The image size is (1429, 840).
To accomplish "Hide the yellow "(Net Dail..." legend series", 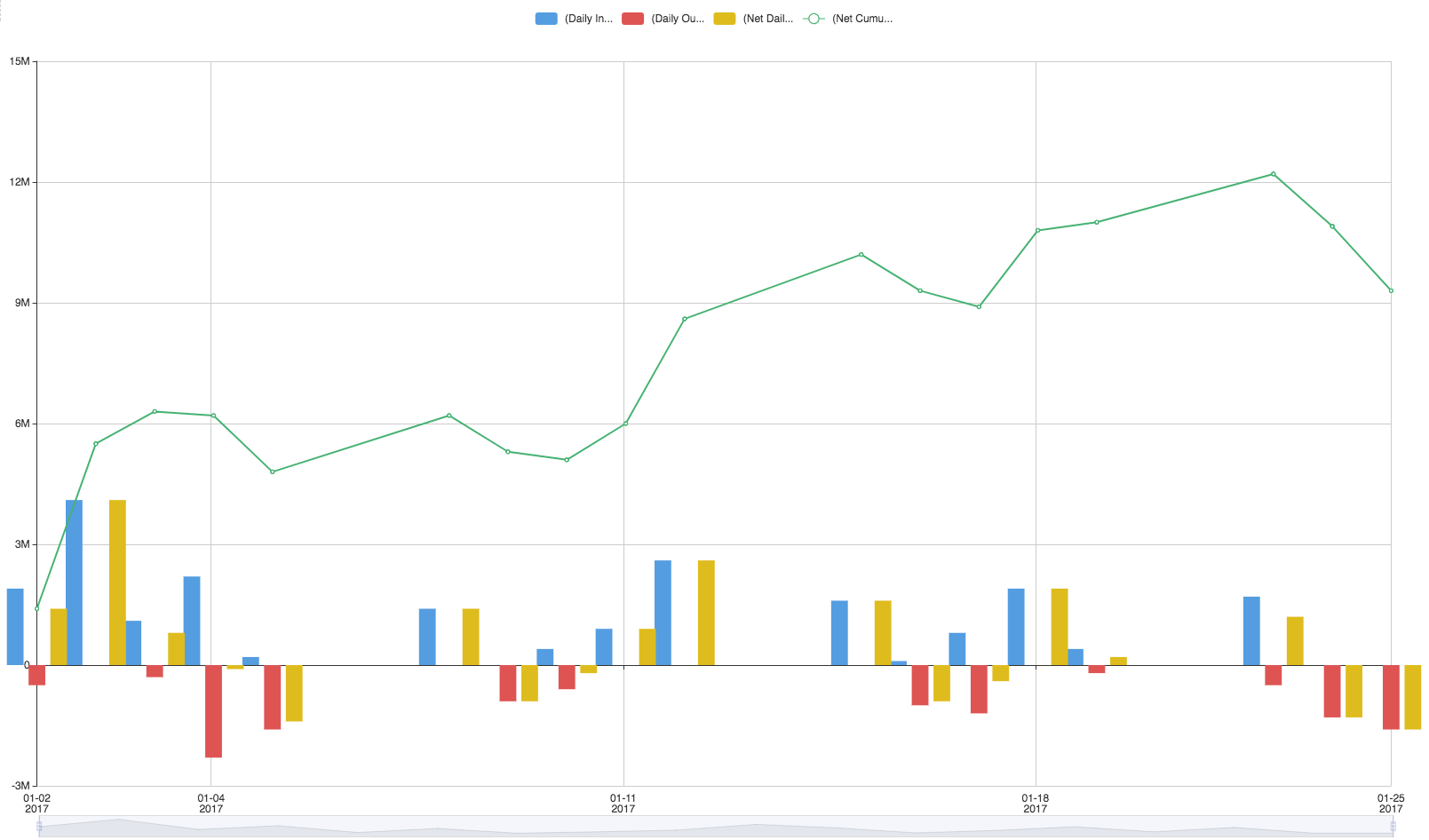I will pos(754,19).
